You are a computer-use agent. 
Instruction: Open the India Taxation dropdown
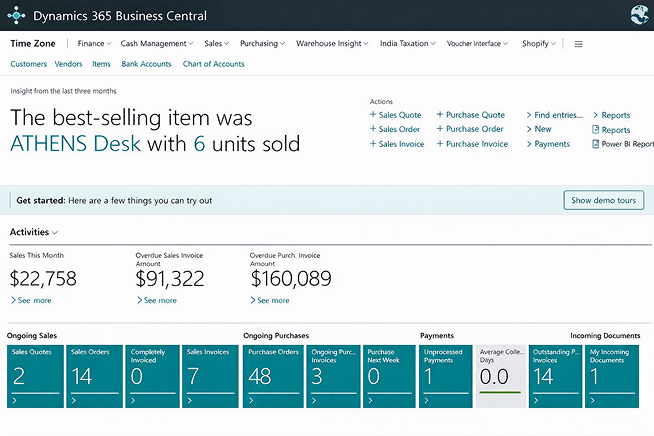407,43
